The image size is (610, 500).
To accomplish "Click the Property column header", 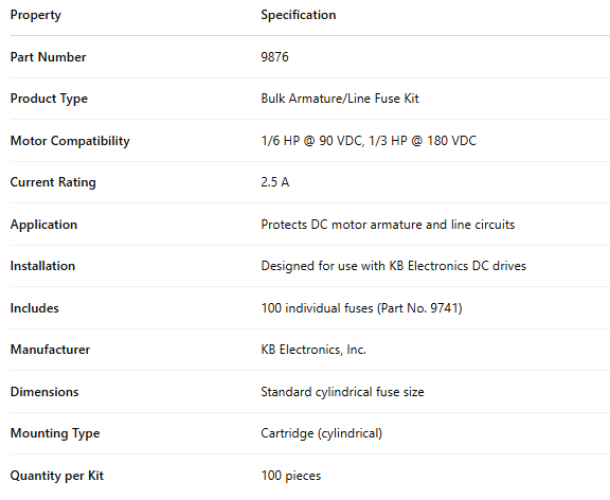I will coord(35,15).
